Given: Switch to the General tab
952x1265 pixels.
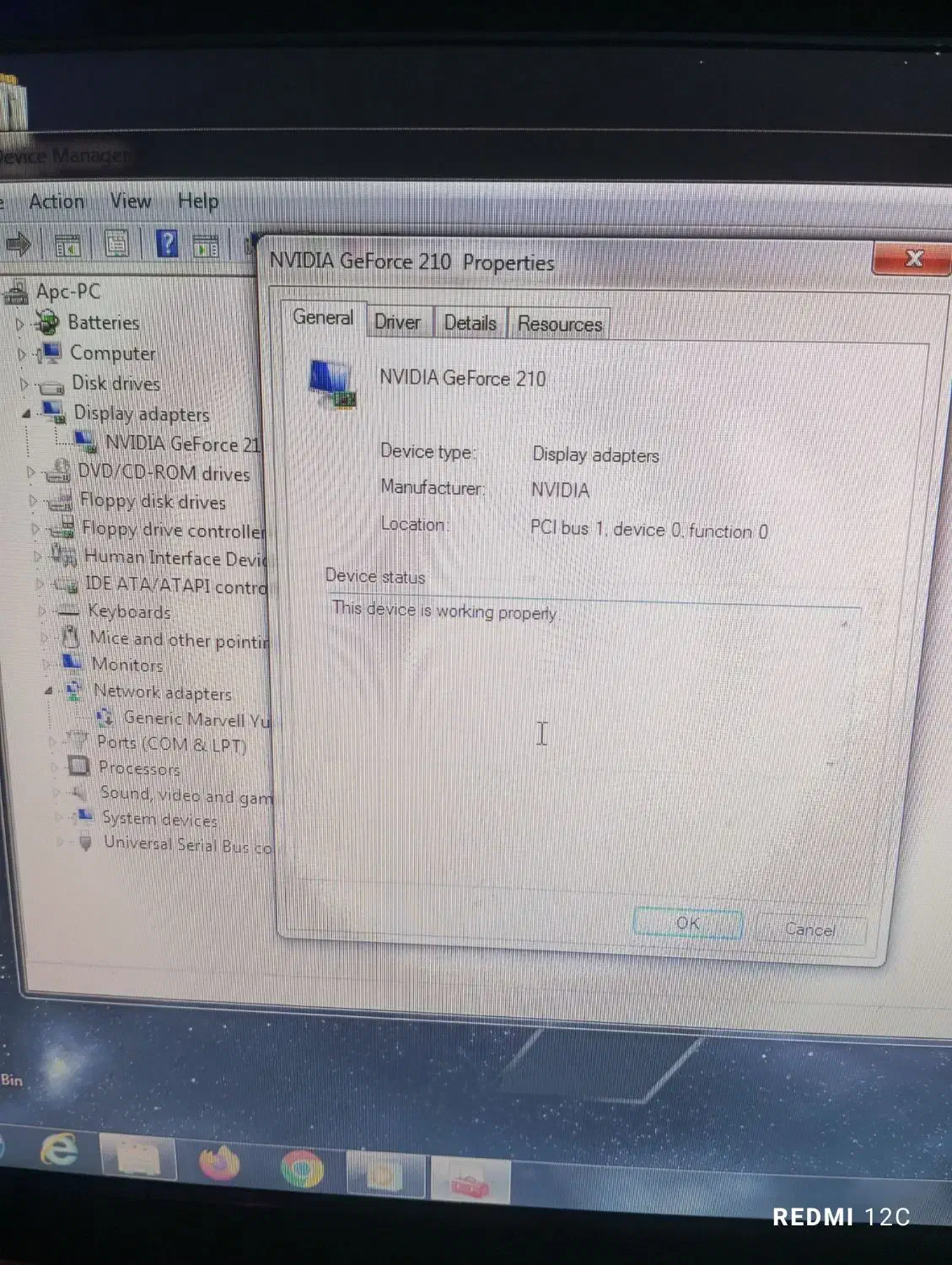Looking at the screenshot, I should 323,318.
